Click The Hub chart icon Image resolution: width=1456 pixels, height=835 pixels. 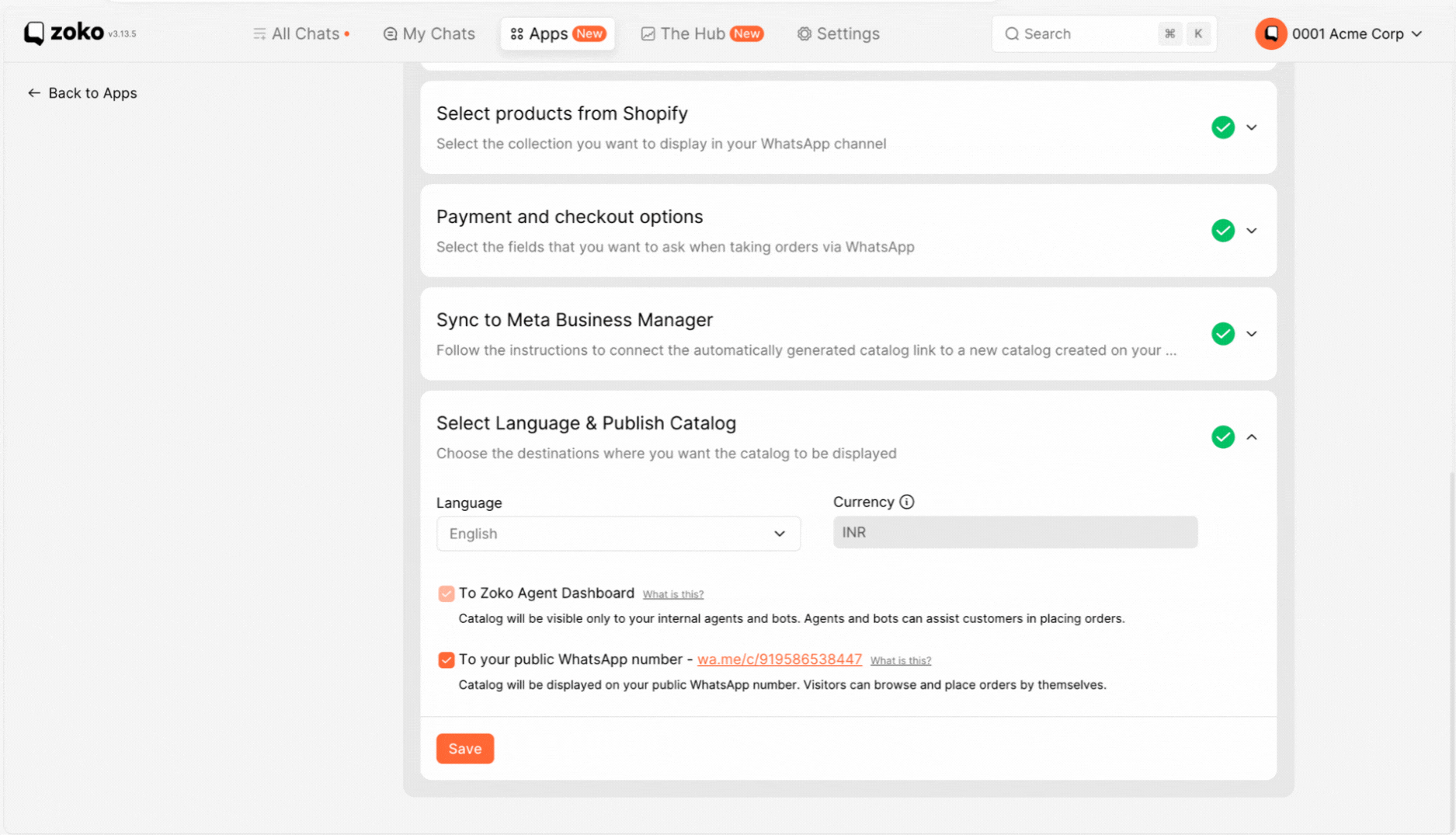648,33
